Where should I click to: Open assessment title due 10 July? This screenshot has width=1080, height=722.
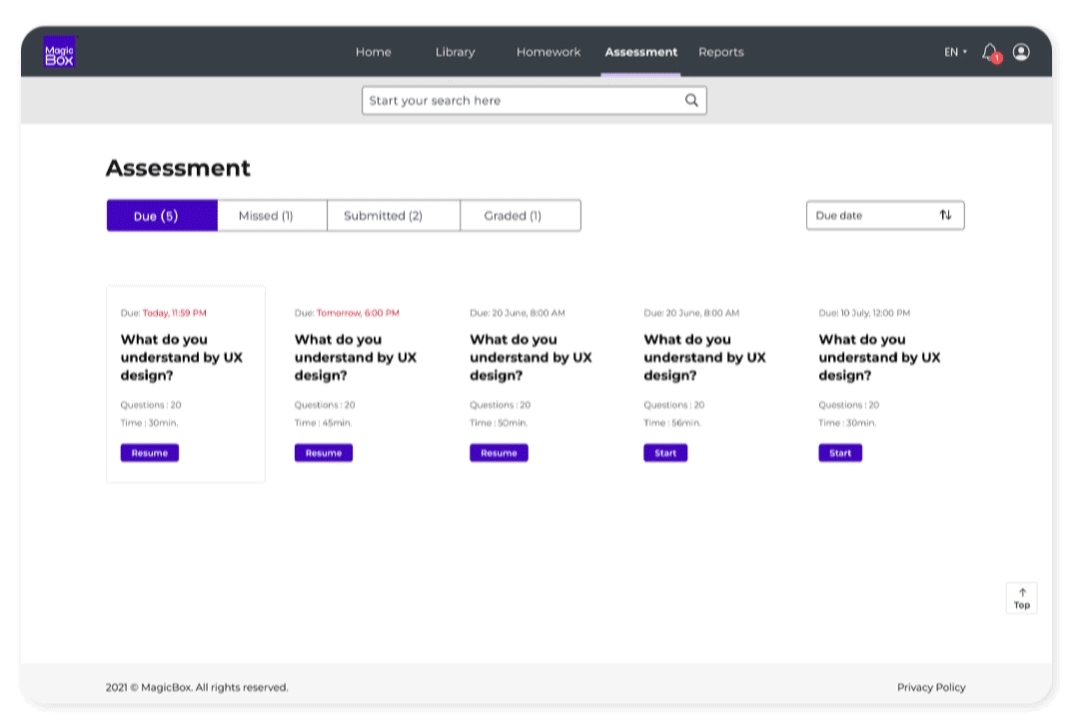pyautogui.click(x=880, y=357)
